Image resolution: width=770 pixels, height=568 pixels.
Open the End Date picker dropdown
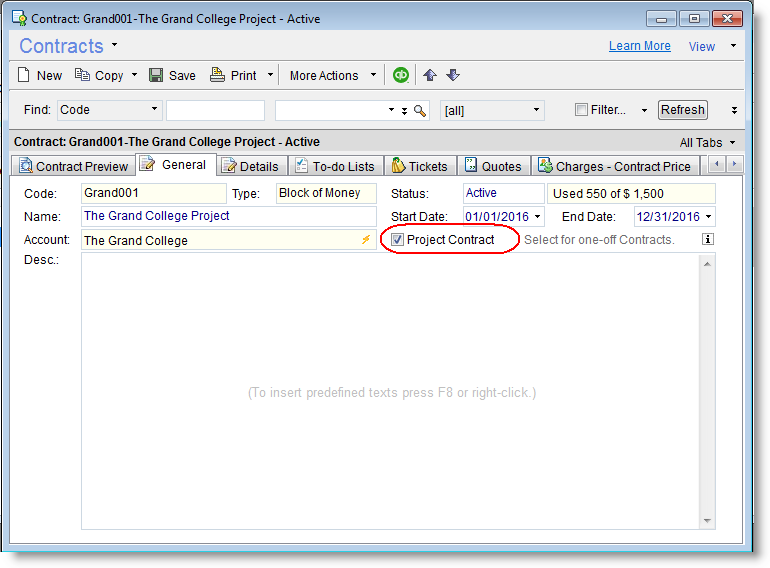coord(709,216)
